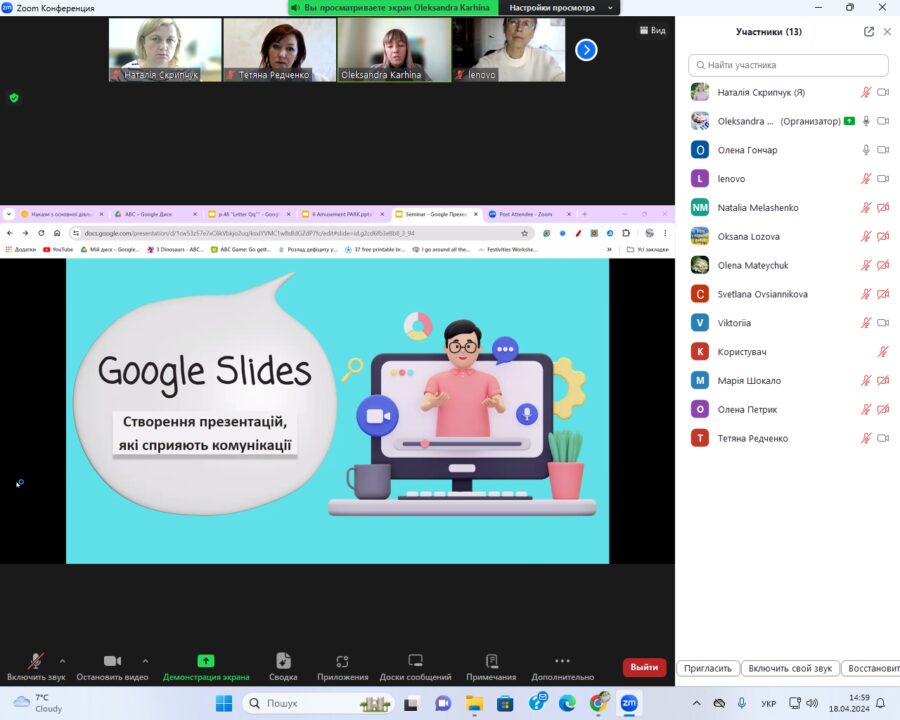Image resolution: width=900 pixels, height=720 pixels.
Task: Click green sharing indicator beside Oleksandra organizer
Action: (x=849, y=121)
